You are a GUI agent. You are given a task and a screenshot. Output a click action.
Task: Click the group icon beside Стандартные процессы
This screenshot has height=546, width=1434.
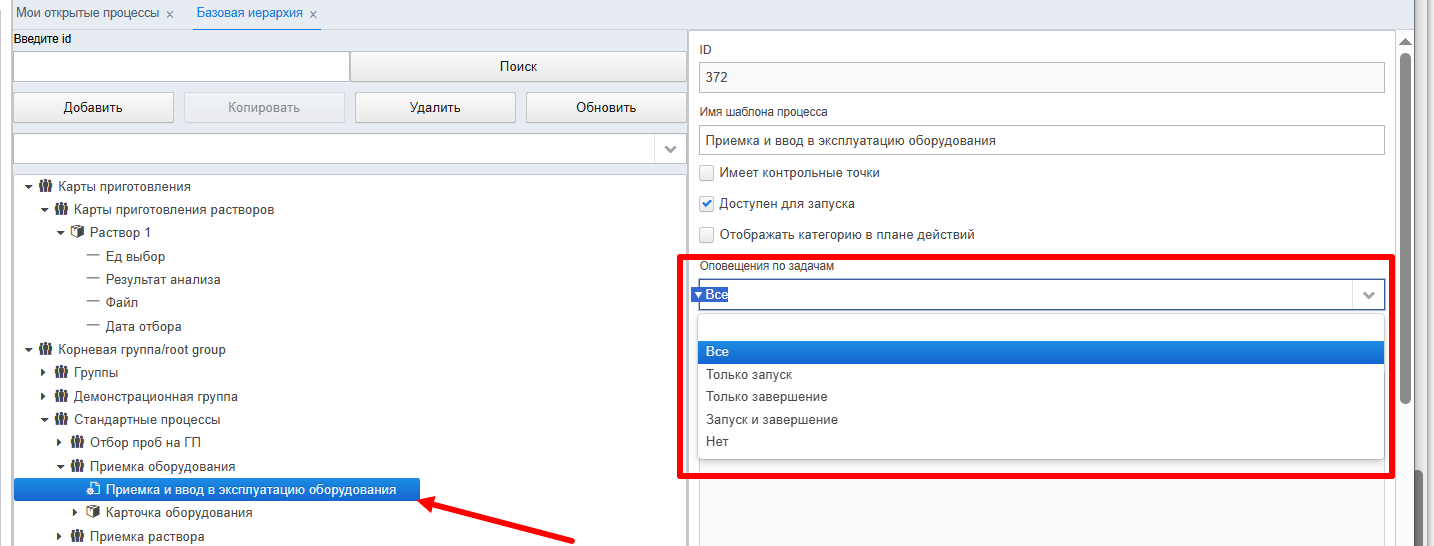[x=61, y=419]
